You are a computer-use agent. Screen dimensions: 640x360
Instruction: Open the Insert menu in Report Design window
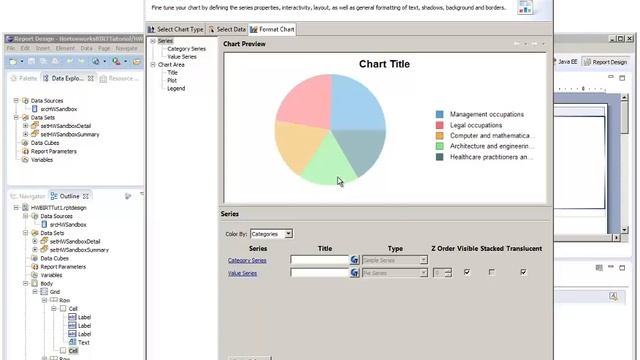tap(42, 48)
